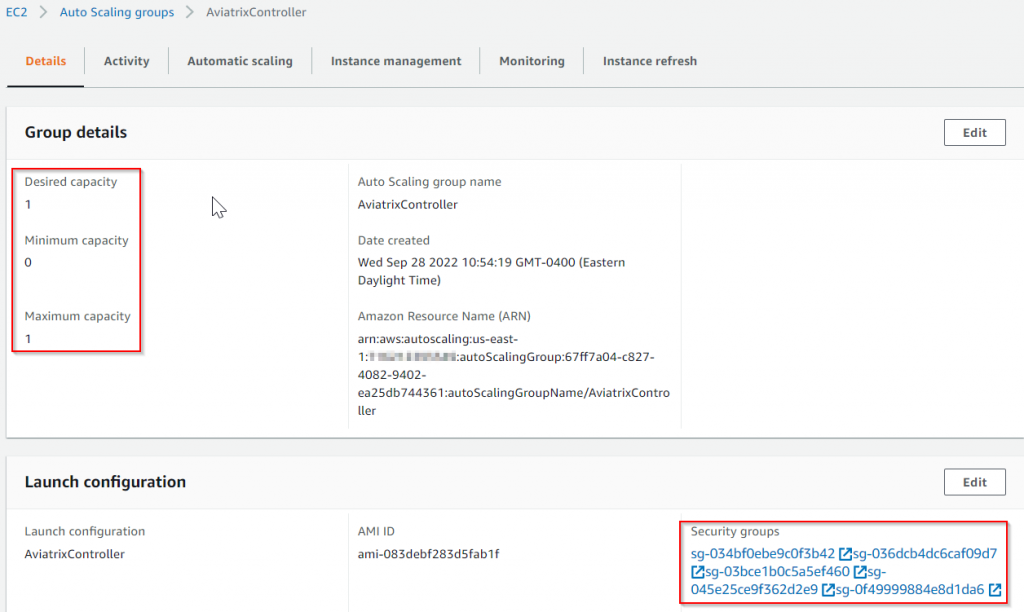The width and height of the screenshot is (1024, 612).
Task: Open the Activity tab
Action: (127, 61)
